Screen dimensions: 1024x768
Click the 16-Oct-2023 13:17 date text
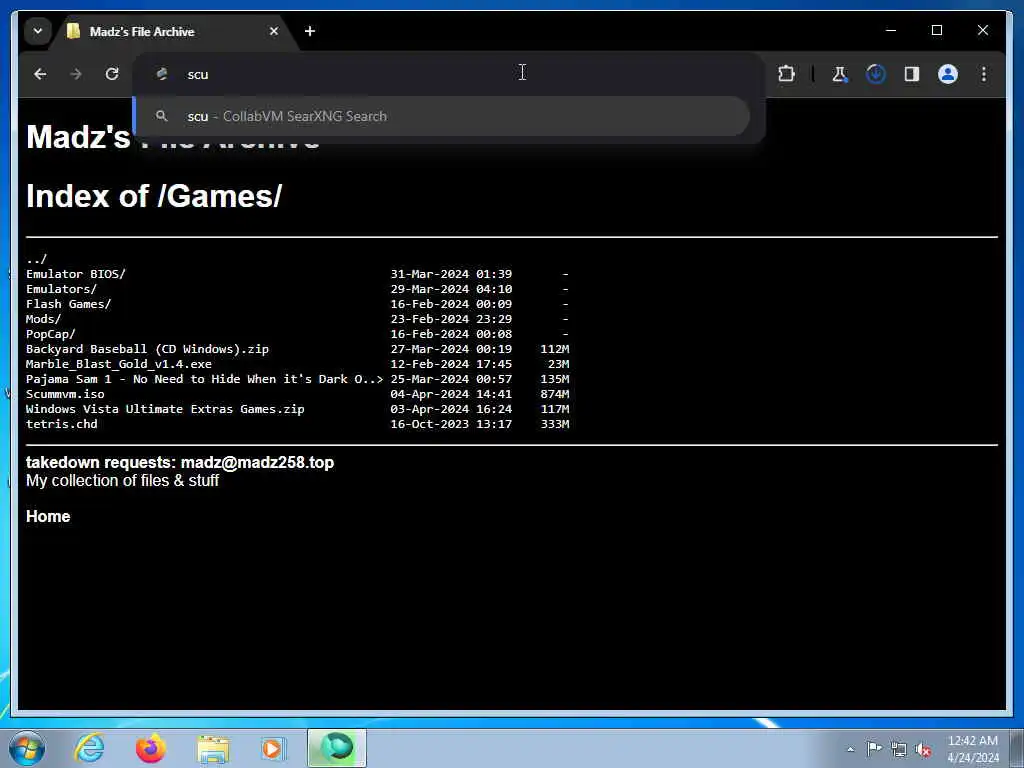click(x=451, y=424)
